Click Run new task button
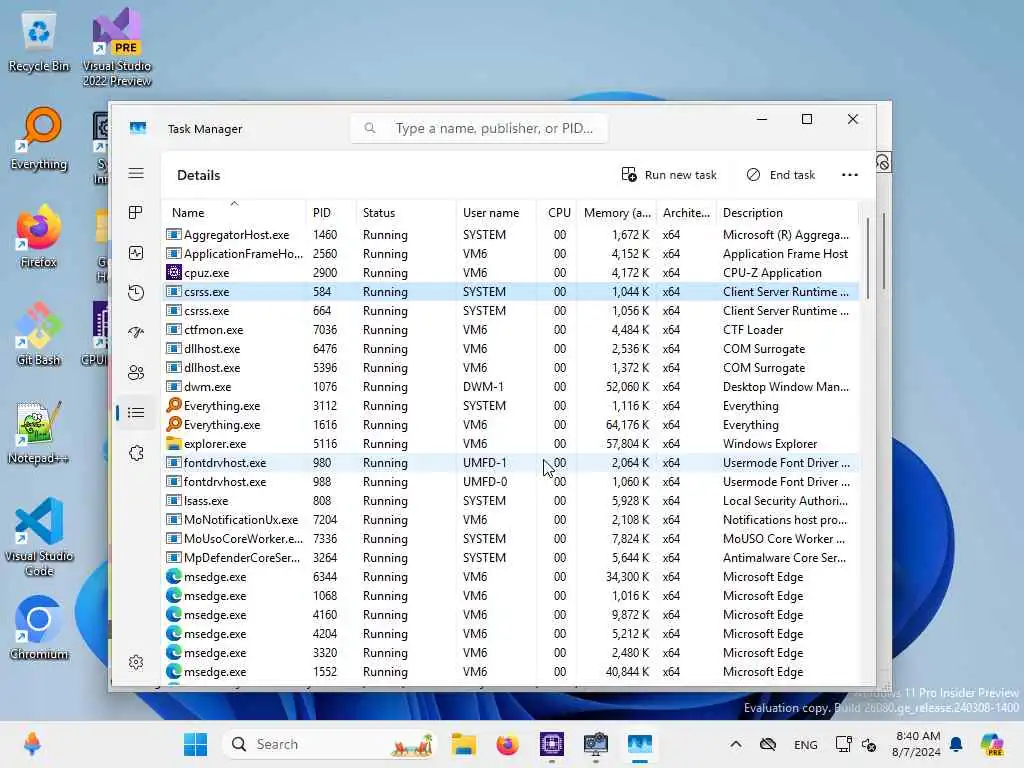The height and width of the screenshot is (768, 1024). pos(669,175)
